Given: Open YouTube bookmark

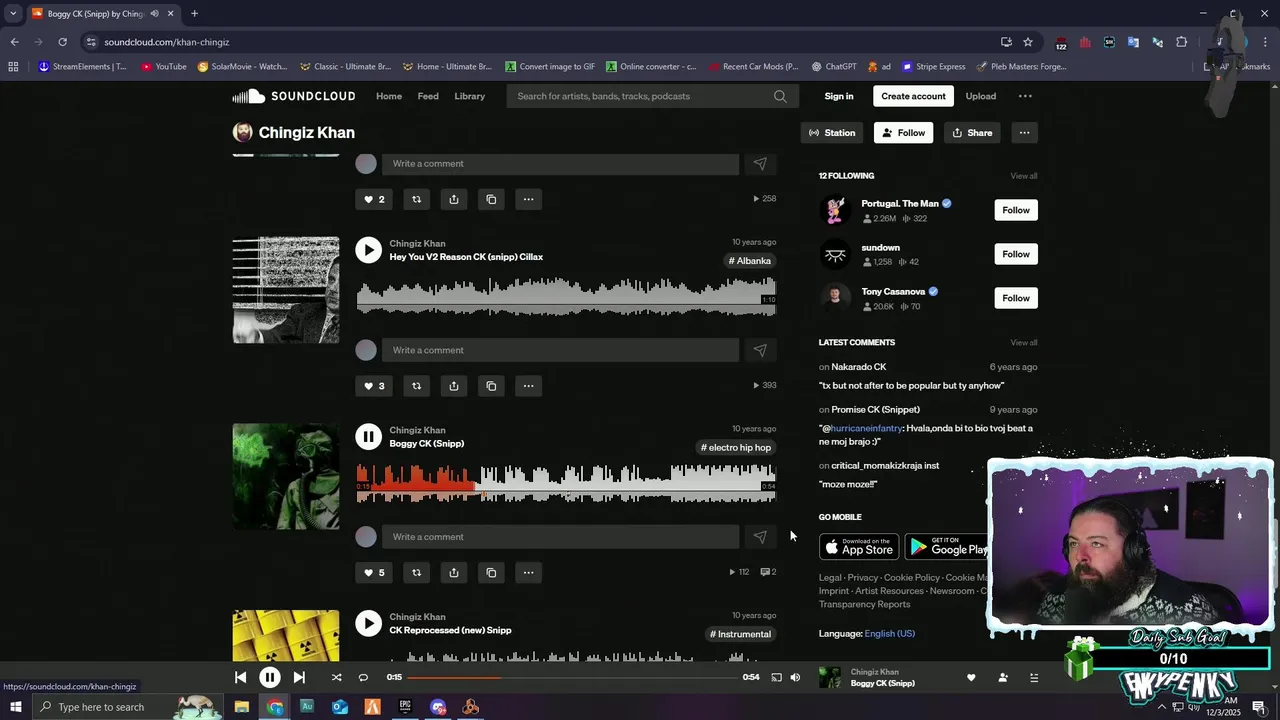Looking at the screenshot, I should 164,67.
